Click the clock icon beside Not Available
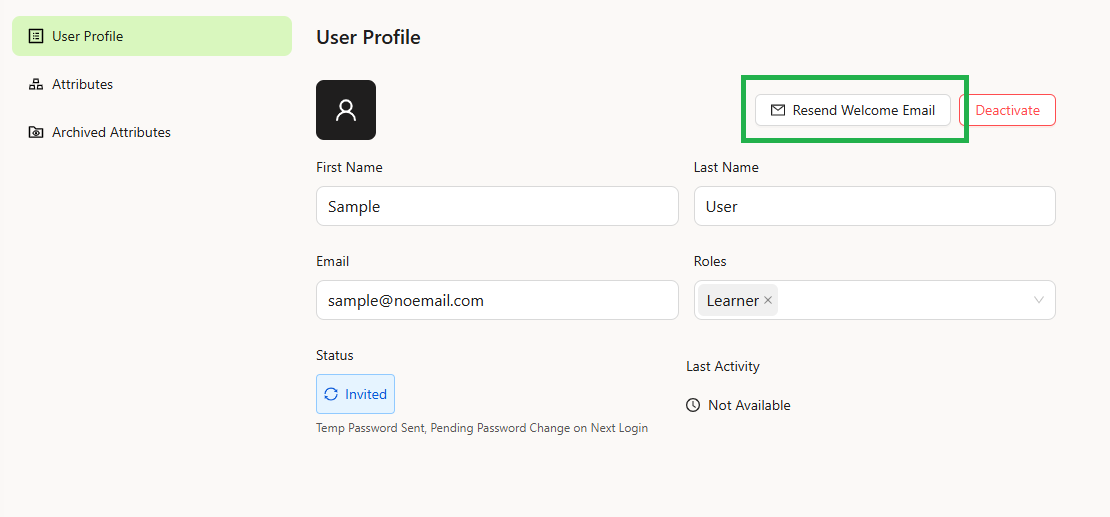This screenshot has width=1110, height=517. 693,405
